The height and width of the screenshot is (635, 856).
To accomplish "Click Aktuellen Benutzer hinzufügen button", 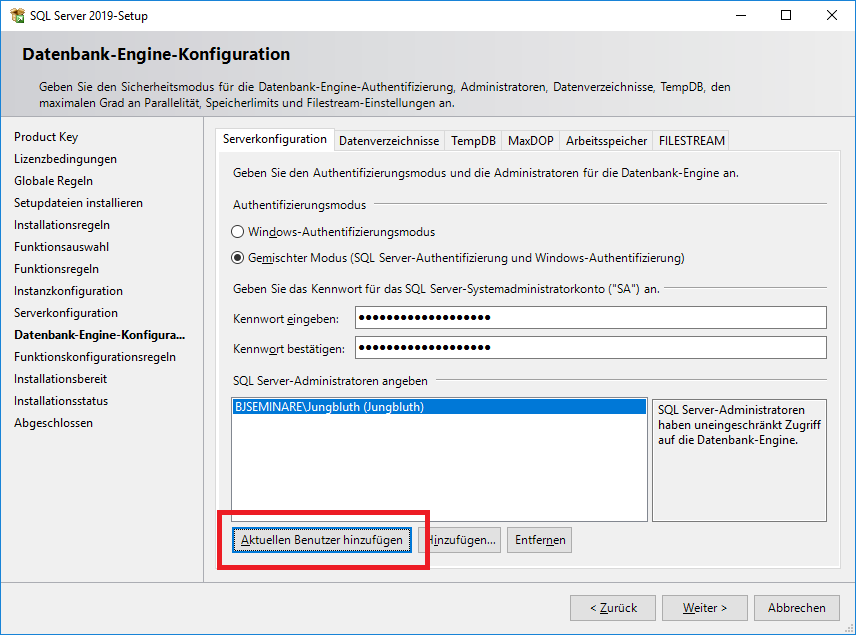I will [x=326, y=539].
